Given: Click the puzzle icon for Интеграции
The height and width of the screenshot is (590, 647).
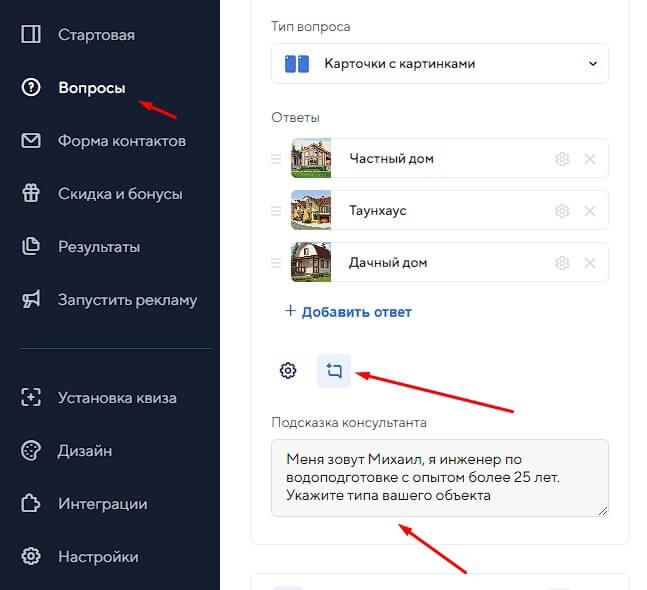Looking at the screenshot, I should point(31,503).
